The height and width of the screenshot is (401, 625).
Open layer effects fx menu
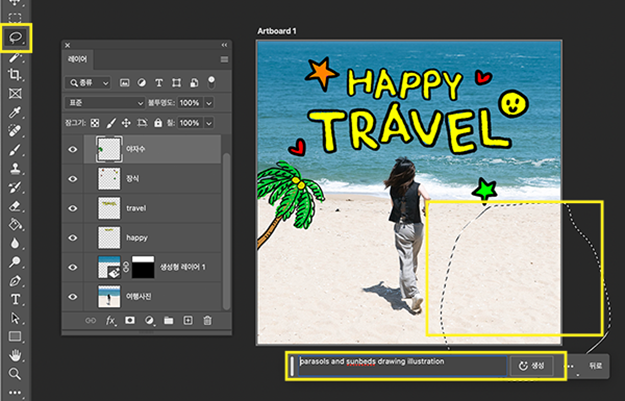(x=110, y=320)
